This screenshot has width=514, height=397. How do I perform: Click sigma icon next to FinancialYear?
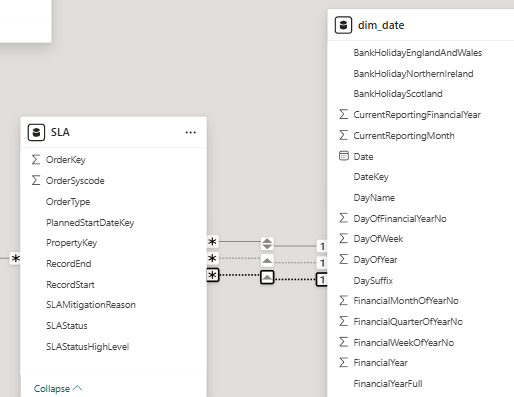tap(344, 362)
